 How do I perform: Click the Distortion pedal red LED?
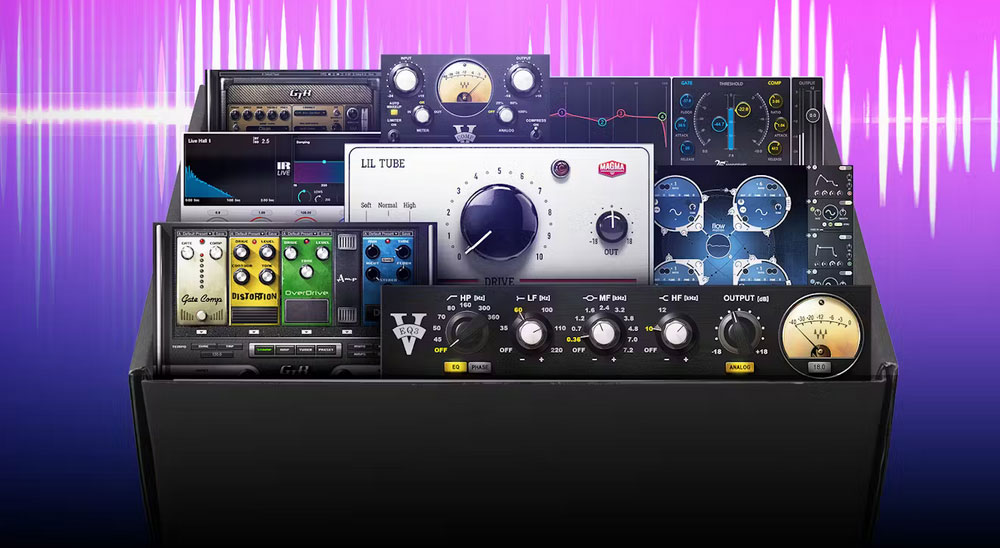pyautogui.click(x=254, y=243)
